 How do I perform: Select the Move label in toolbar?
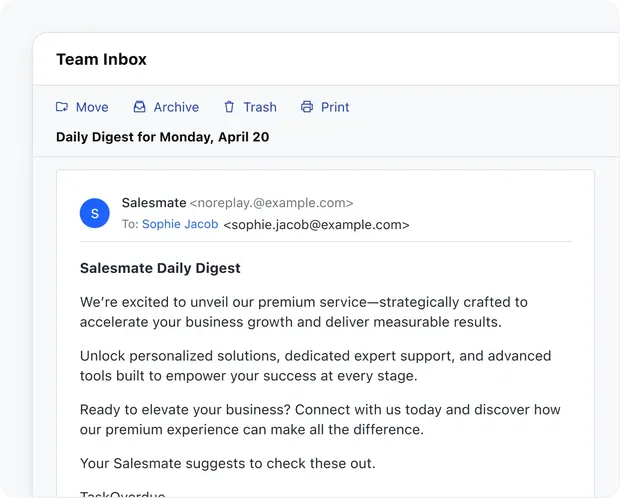pyautogui.click(x=92, y=107)
